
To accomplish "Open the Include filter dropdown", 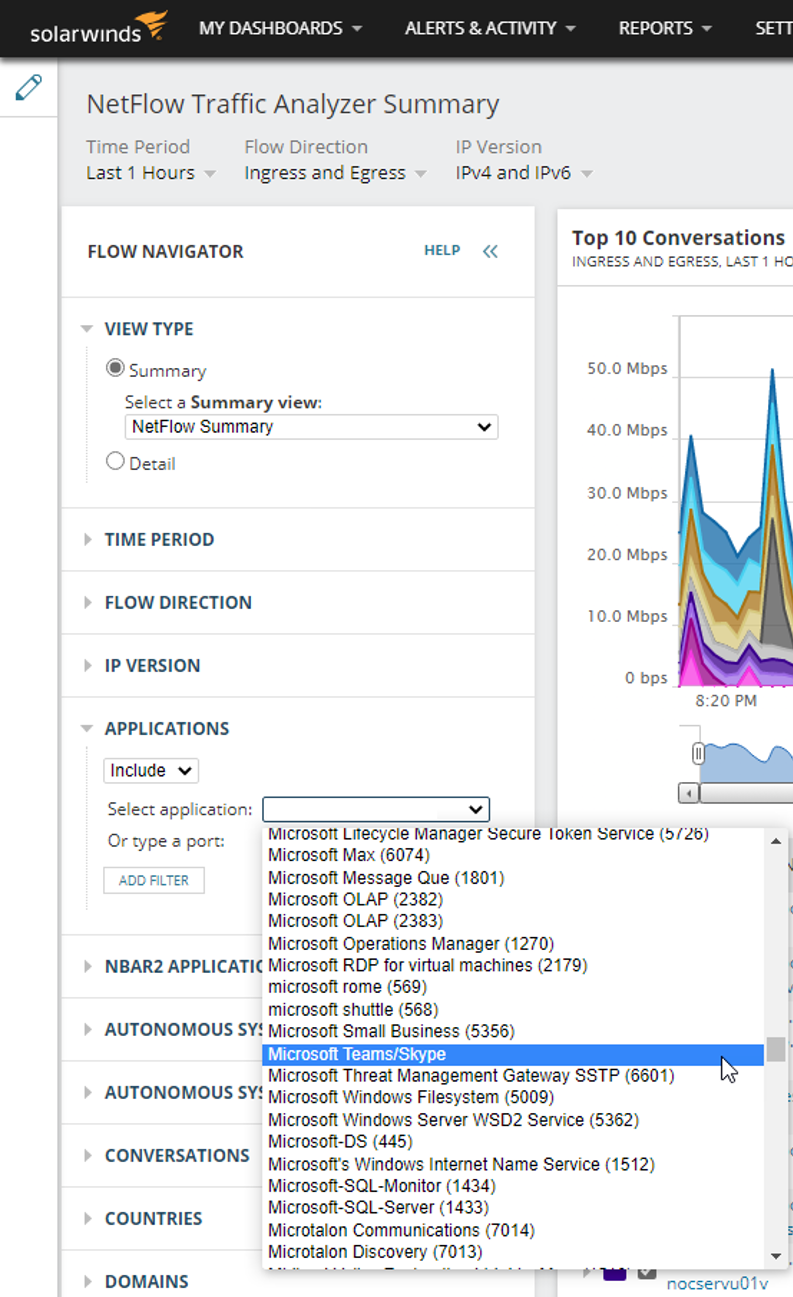I will (x=151, y=770).
